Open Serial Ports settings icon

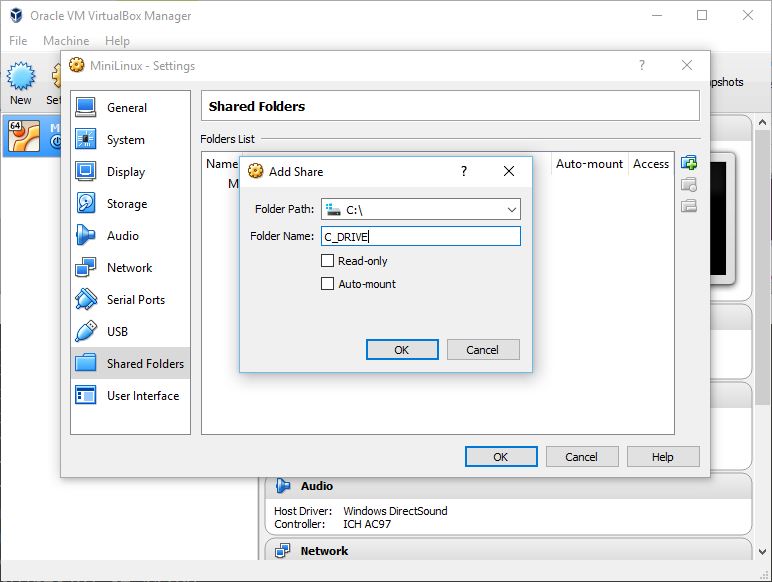(x=86, y=299)
